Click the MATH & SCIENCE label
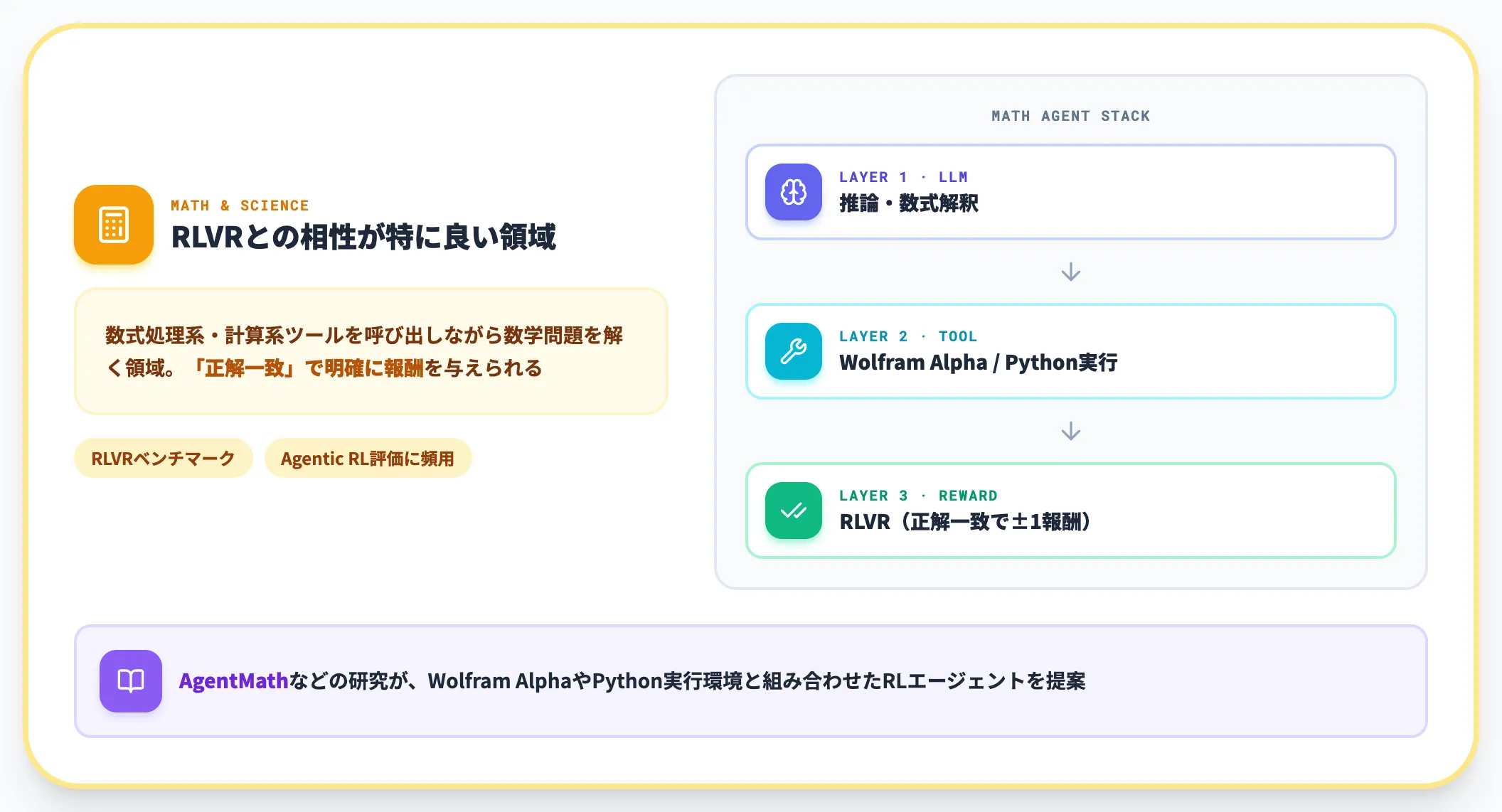 [x=240, y=205]
